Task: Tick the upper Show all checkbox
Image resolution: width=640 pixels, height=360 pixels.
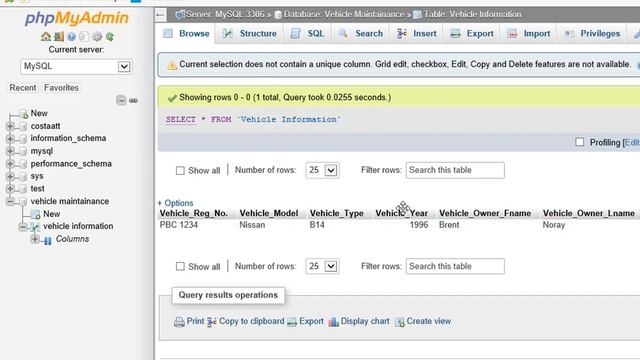Action: tap(180, 171)
